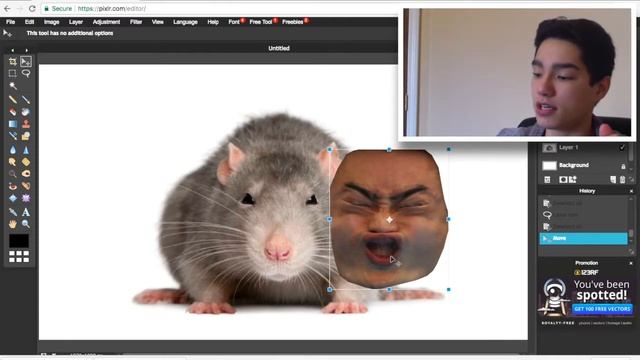
Task: Select the Type text tool
Action: tap(26, 212)
